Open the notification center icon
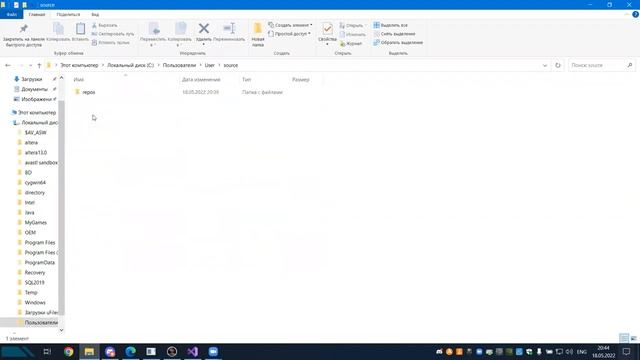640x360 pixels. pos(627,351)
